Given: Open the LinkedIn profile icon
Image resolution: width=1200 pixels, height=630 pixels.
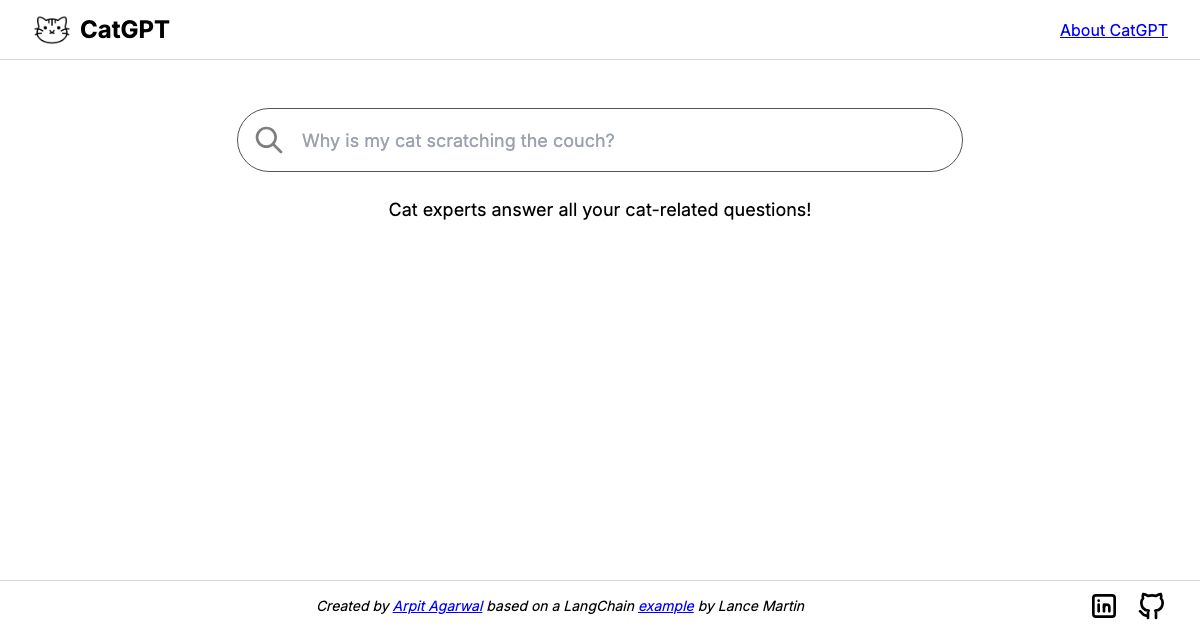Looking at the screenshot, I should tap(1104, 606).
